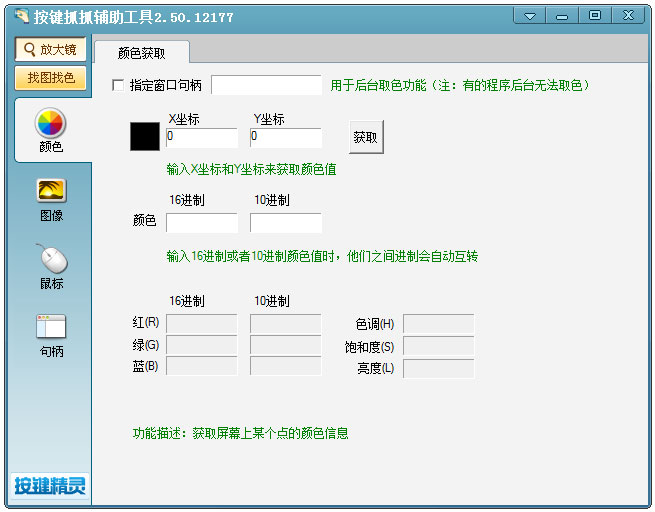This screenshot has height=512, width=655.
Task: Open the 图像 image section icon
Action: 51,191
